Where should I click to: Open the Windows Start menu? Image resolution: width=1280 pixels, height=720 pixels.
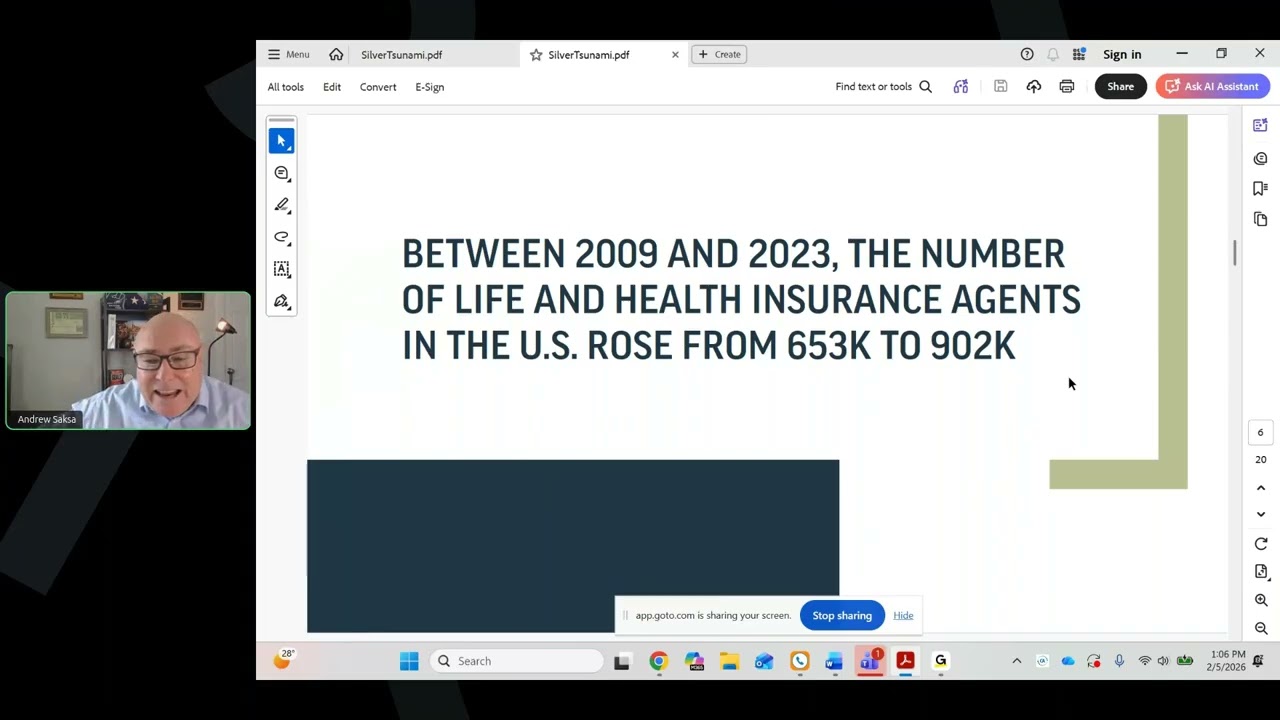tap(409, 661)
